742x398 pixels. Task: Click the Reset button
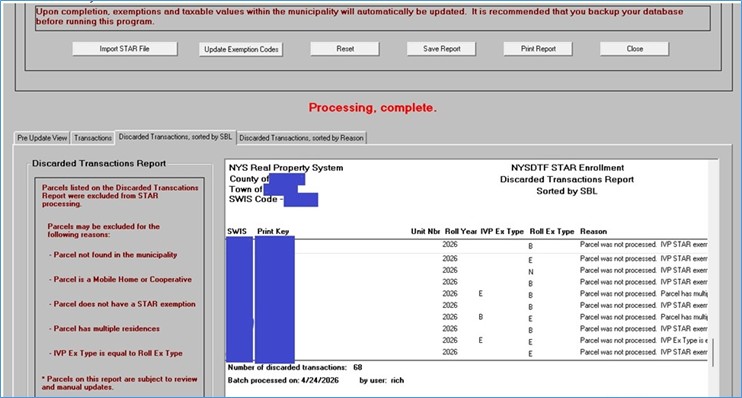tap(345, 49)
